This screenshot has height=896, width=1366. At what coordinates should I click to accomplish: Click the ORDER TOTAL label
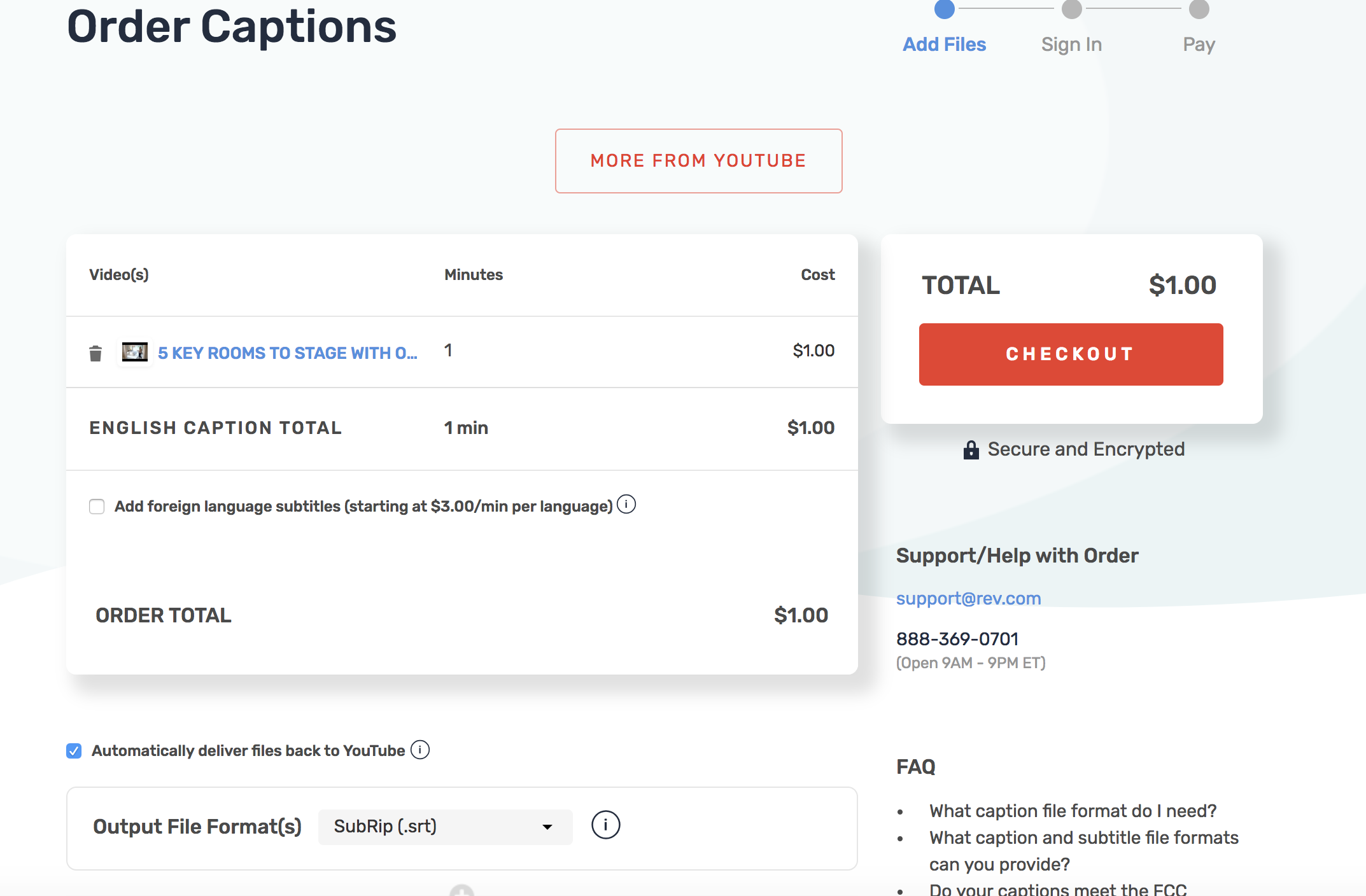[x=164, y=615]
